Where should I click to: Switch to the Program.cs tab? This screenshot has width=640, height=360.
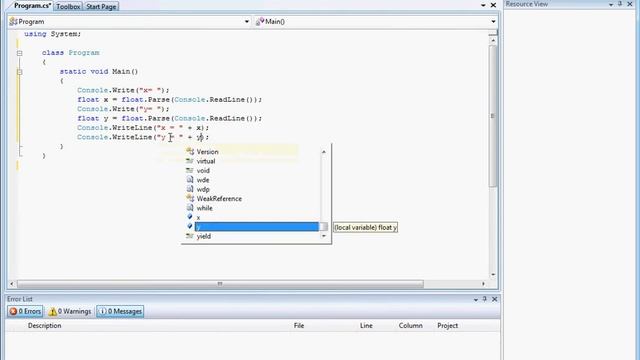click(32, 6)
